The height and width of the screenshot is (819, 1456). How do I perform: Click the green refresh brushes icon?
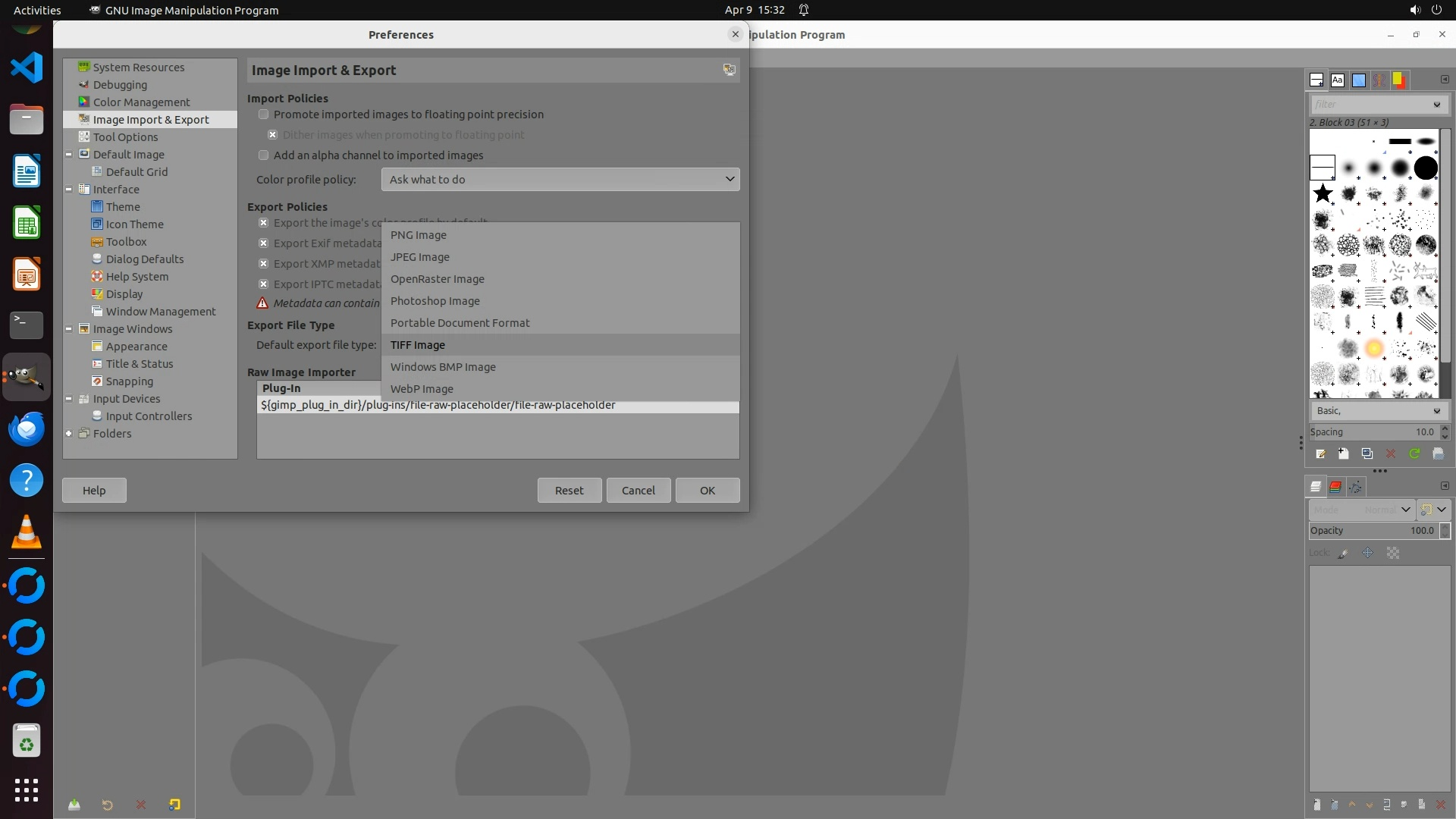(x=1414, y=453)
